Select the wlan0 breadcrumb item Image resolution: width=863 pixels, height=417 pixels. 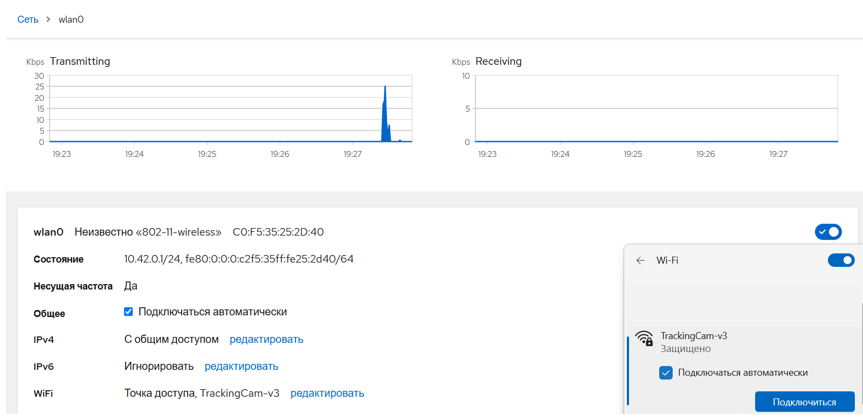(71, 19)
